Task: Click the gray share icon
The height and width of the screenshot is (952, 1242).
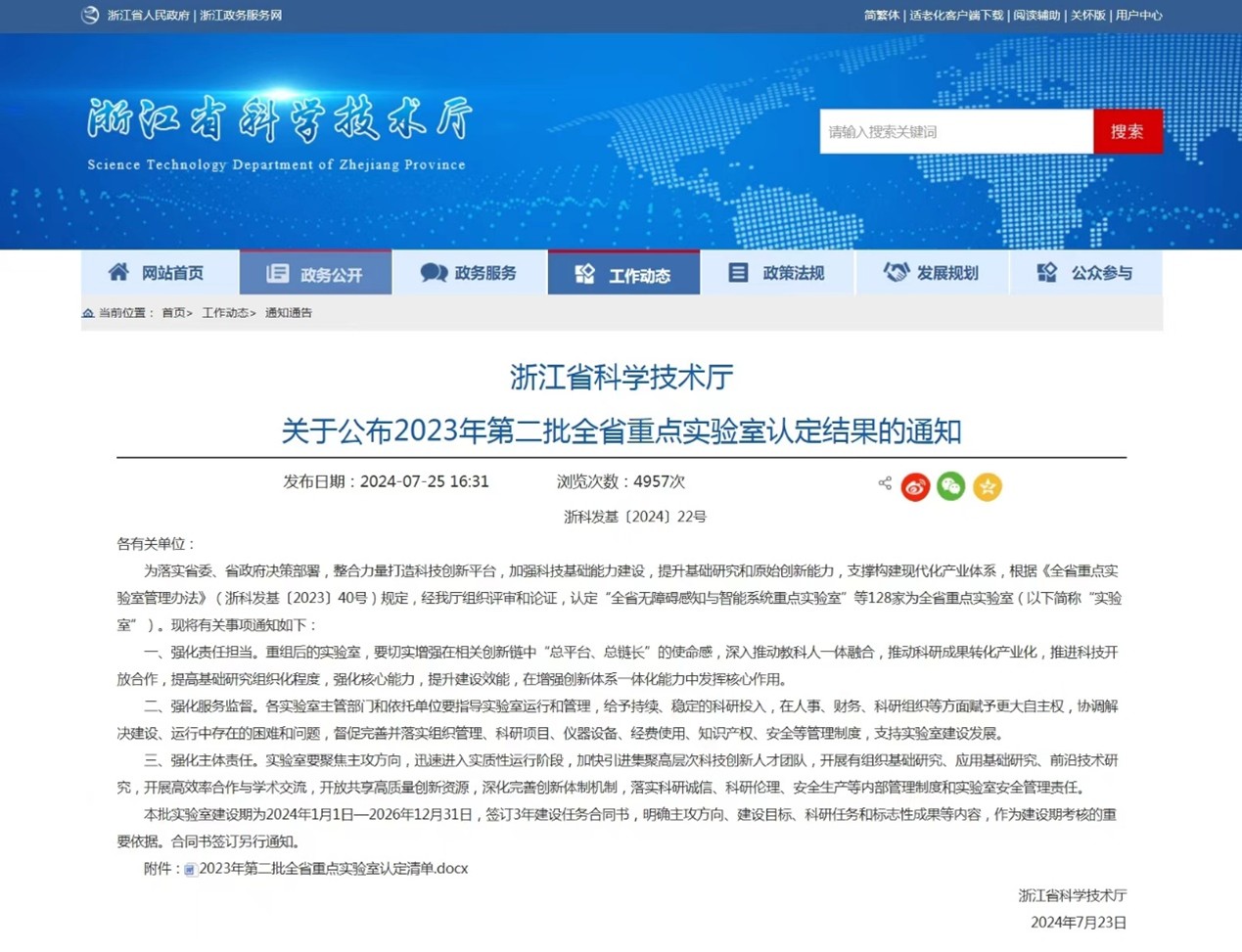Action: click(885, 483)
